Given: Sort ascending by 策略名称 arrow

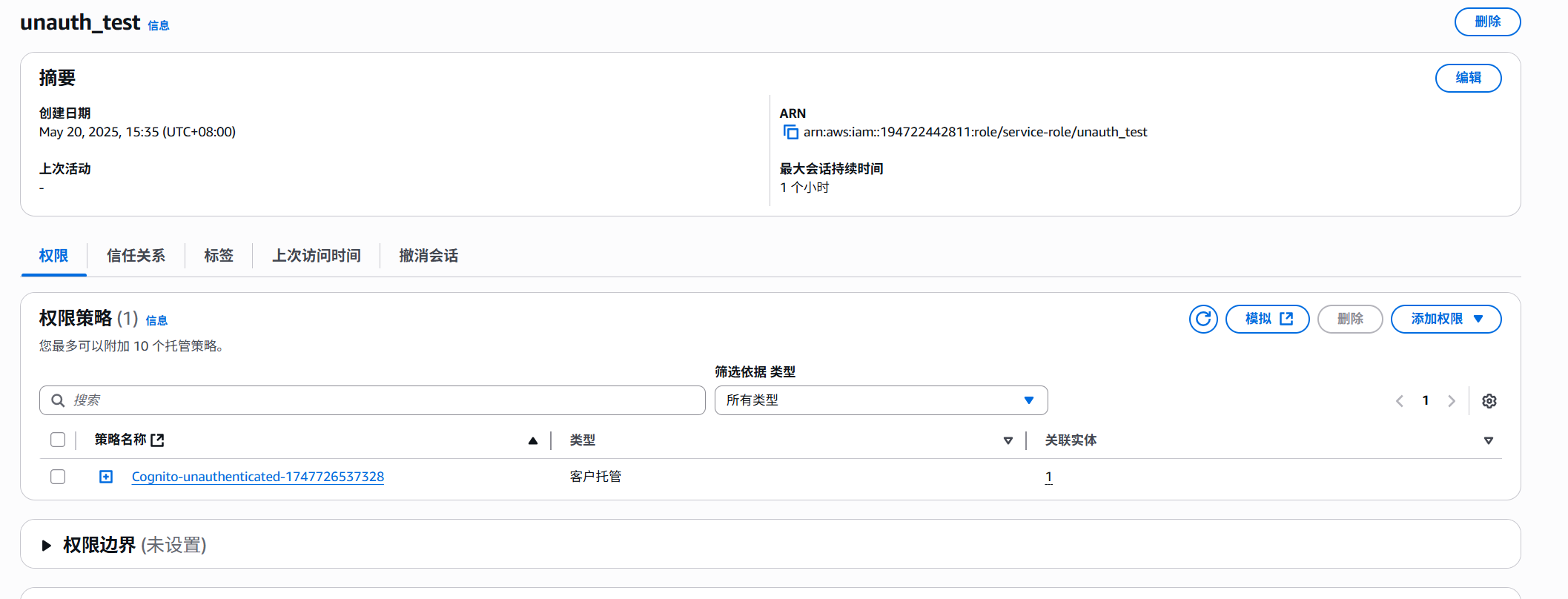Looking at the screenshot, I should tap(532, 440).
